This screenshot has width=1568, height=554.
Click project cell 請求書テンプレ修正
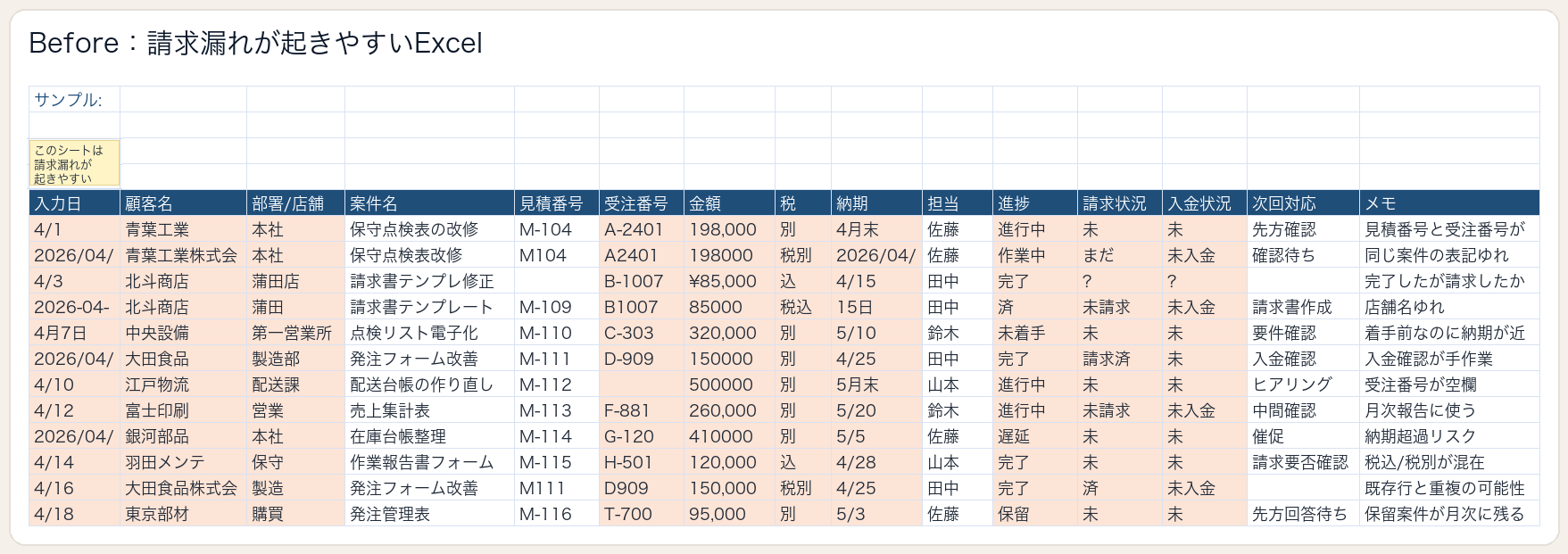point(429,281)
